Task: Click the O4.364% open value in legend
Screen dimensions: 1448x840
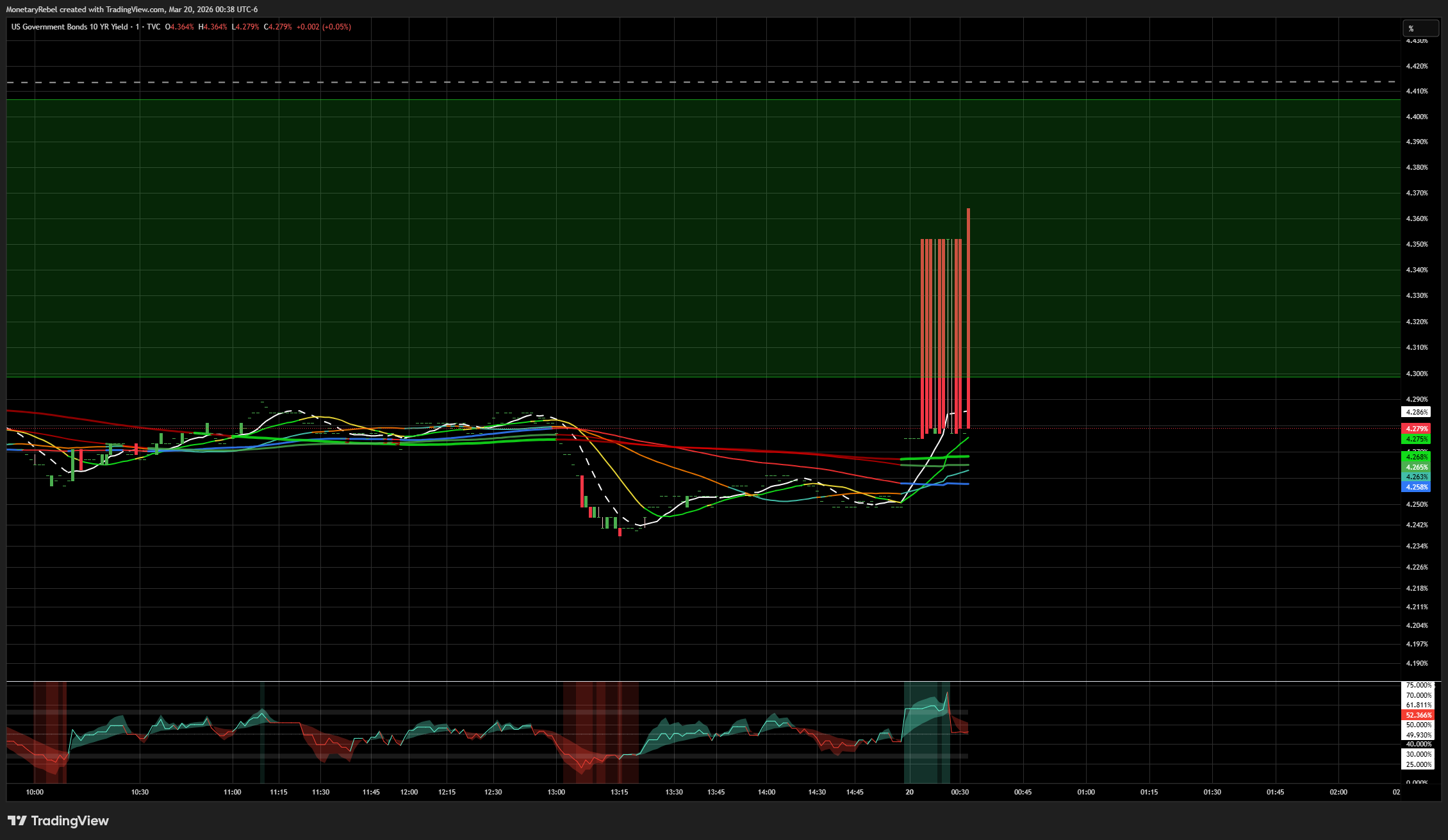Action: coord(179,27)
